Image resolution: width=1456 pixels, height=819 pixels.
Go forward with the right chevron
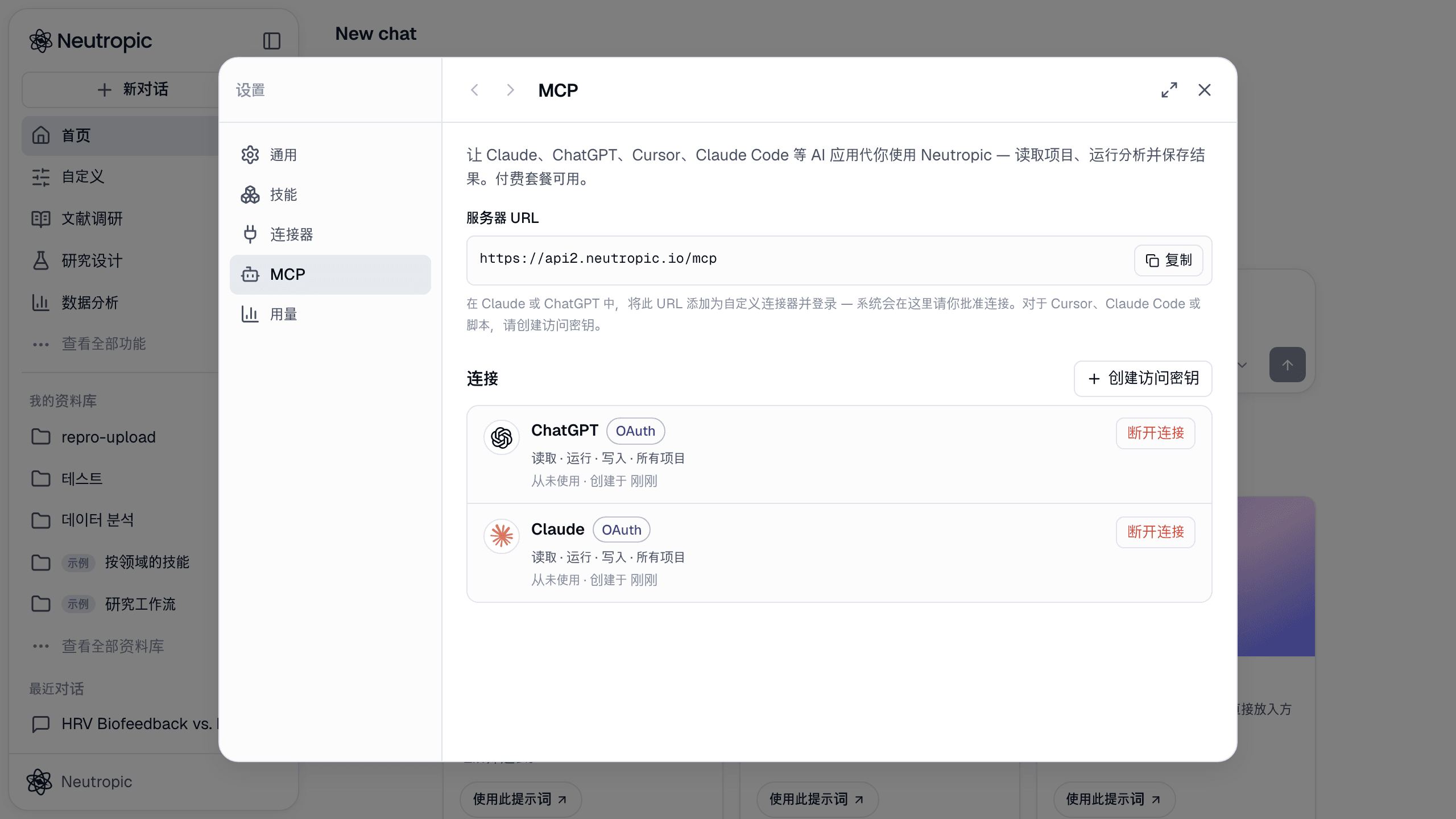[x=510, y=90]
